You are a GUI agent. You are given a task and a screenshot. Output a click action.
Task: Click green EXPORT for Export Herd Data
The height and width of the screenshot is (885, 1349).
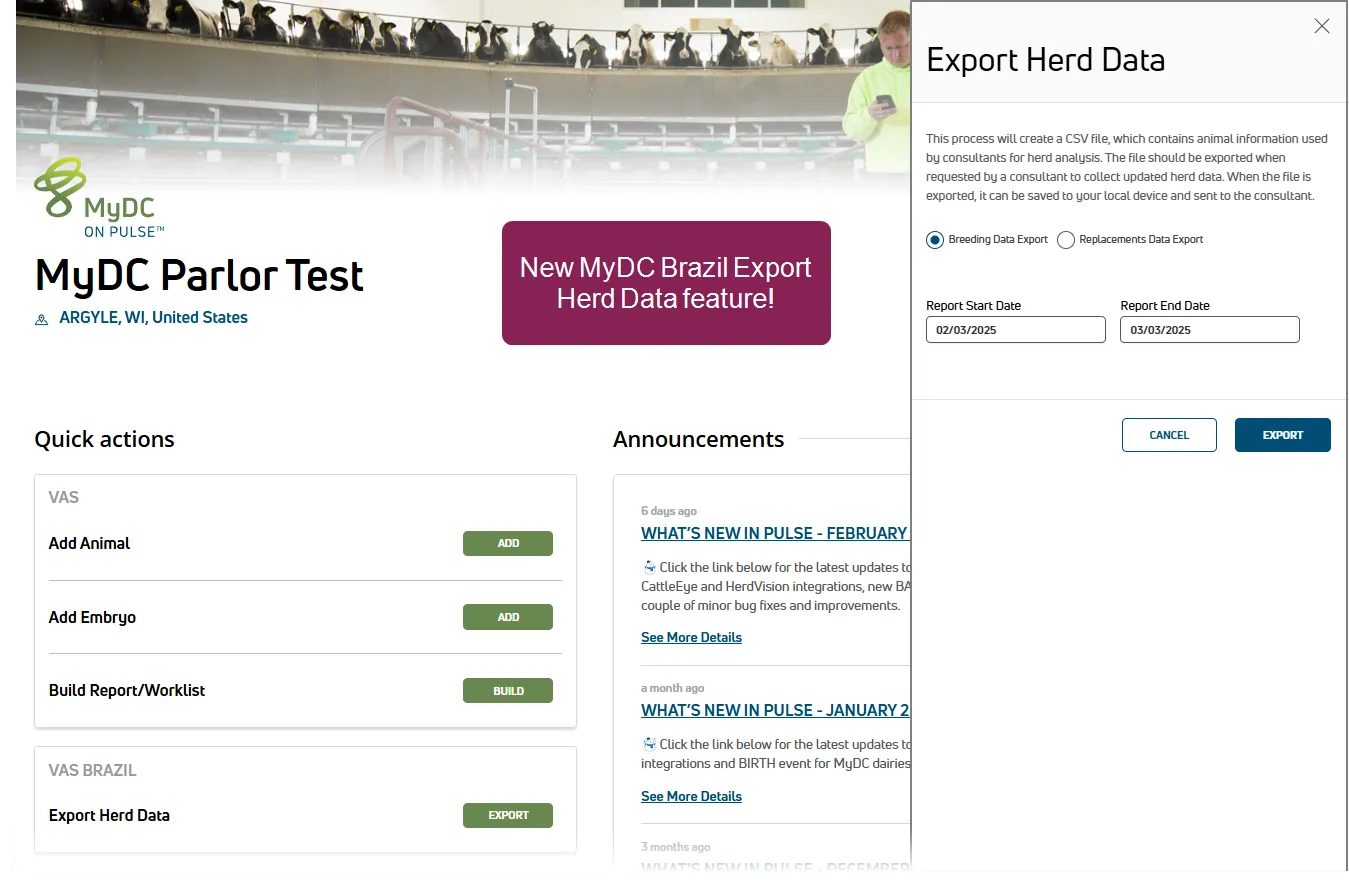(x=508, y=815)
